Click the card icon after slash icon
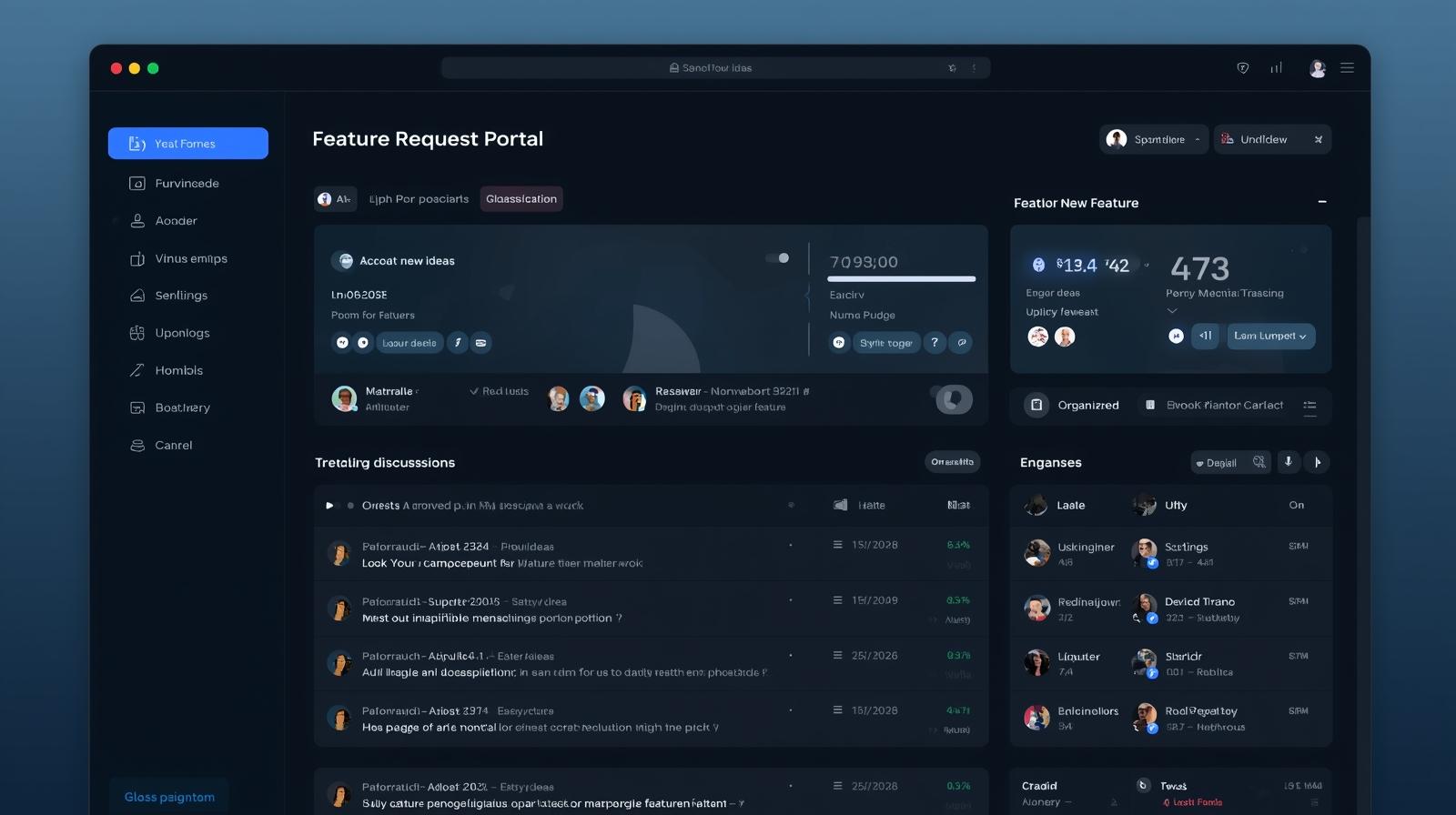 (x=481, y=343)
